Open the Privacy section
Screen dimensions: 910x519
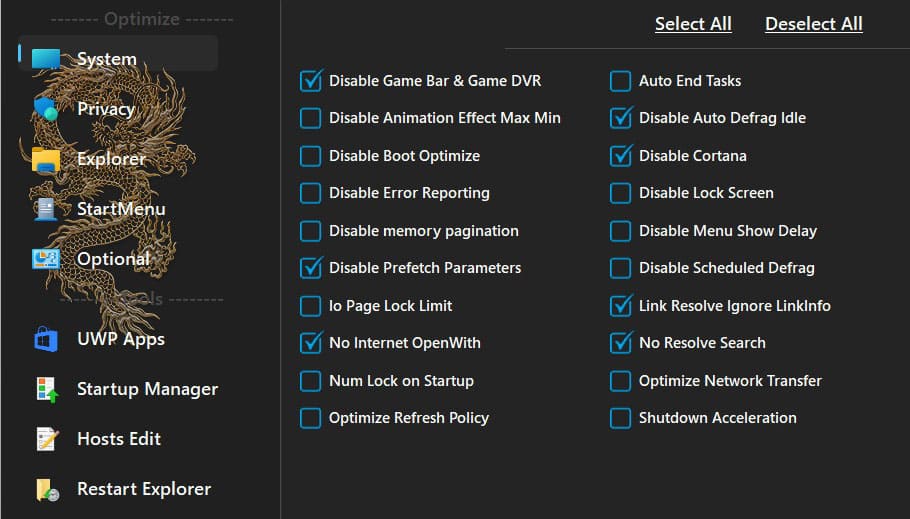click(x=106, y=109)
